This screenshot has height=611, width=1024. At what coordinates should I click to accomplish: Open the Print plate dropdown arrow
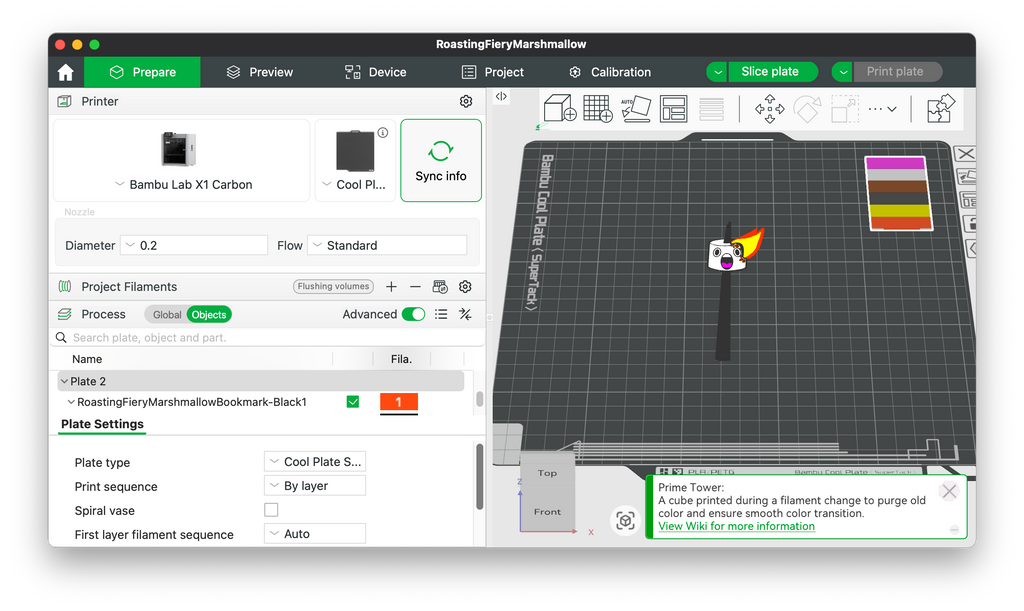click(842, 72)
